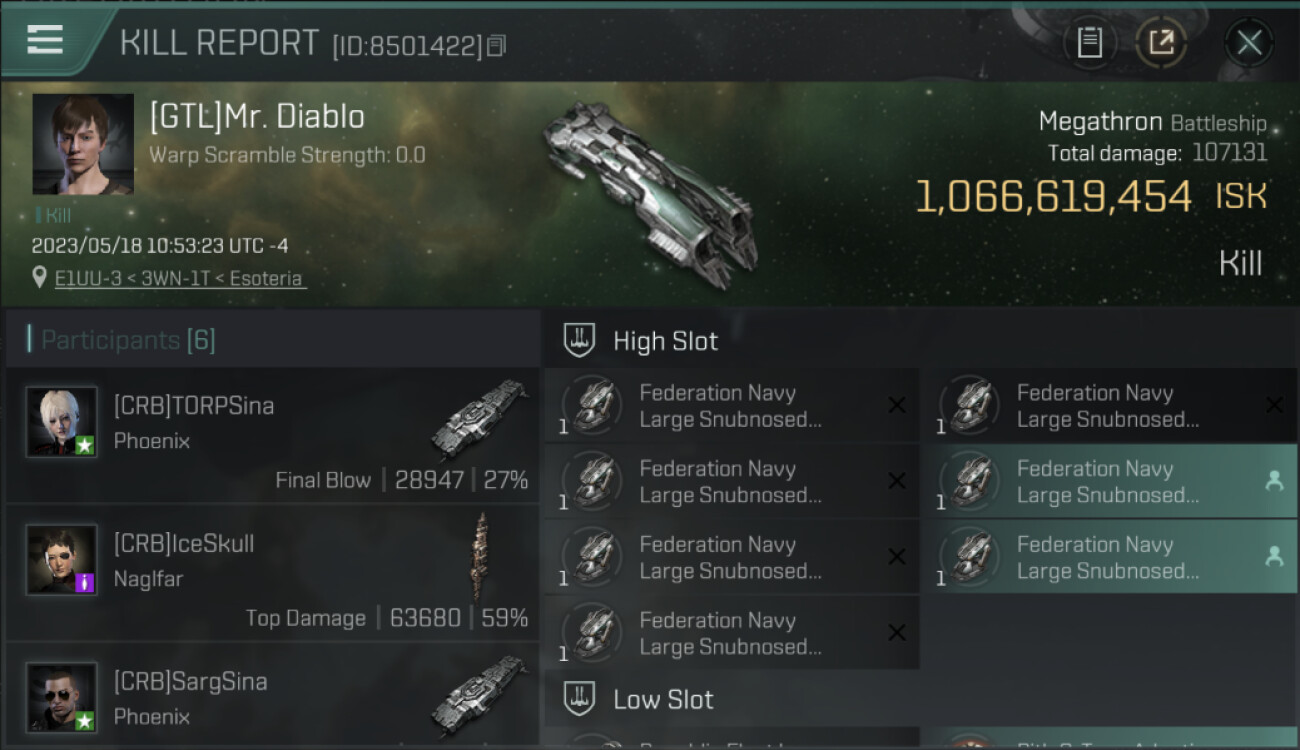This screenshot has height=750, width=1300.
Task: Click first Federation Navy module's X mark
Action: point(897,405)
